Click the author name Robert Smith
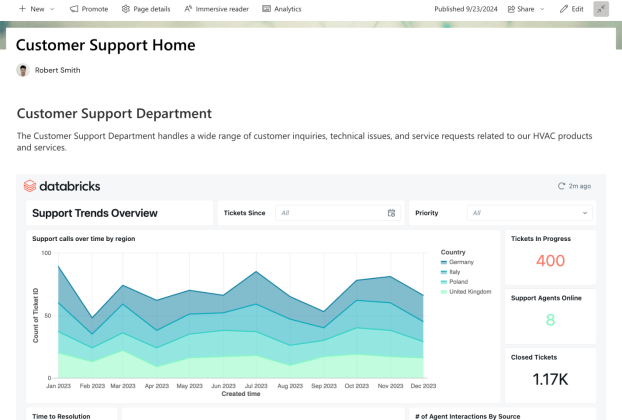The image size is (622, 420). pyautogui.click(x=57, y=70)
